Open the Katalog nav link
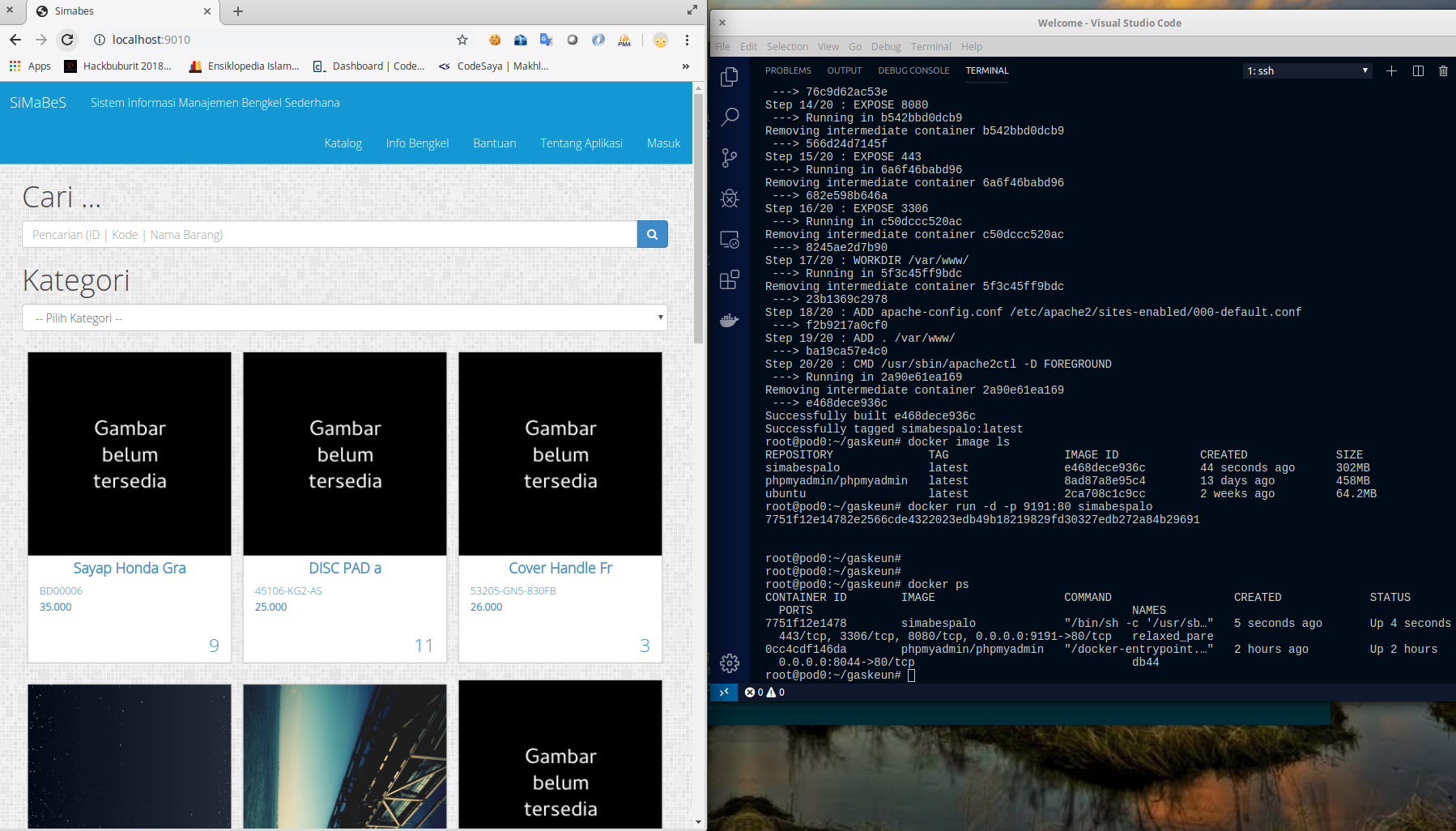This screenshot has height=831, width=1456. 343,143
